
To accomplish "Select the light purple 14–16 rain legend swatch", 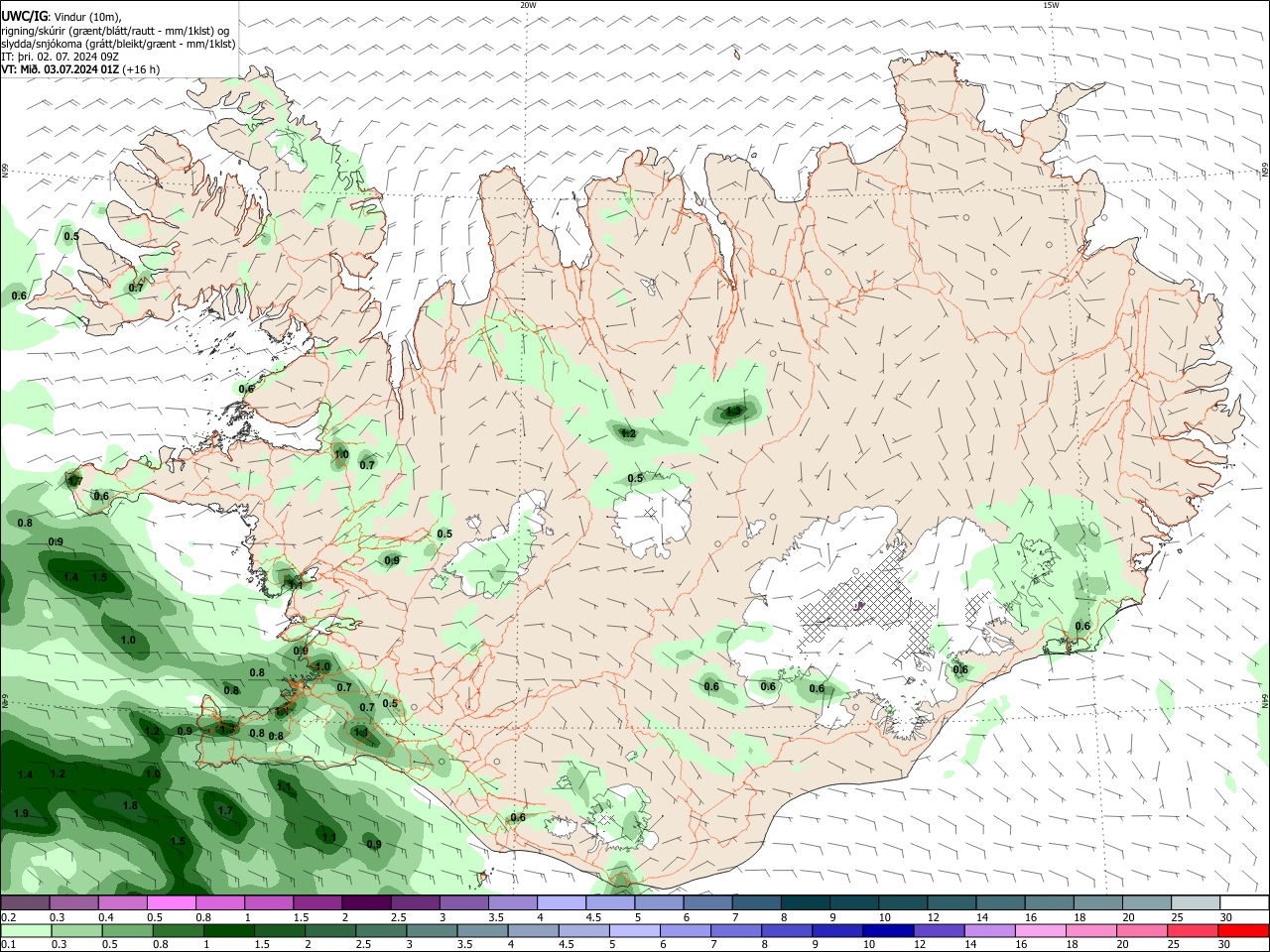I will [989, 931].
